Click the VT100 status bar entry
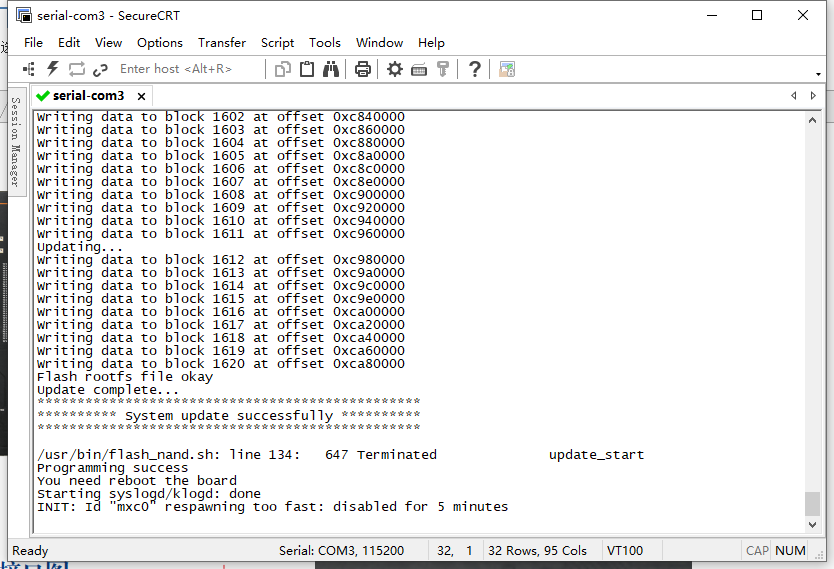Screen dimensions: 834x569 point(624,550)
